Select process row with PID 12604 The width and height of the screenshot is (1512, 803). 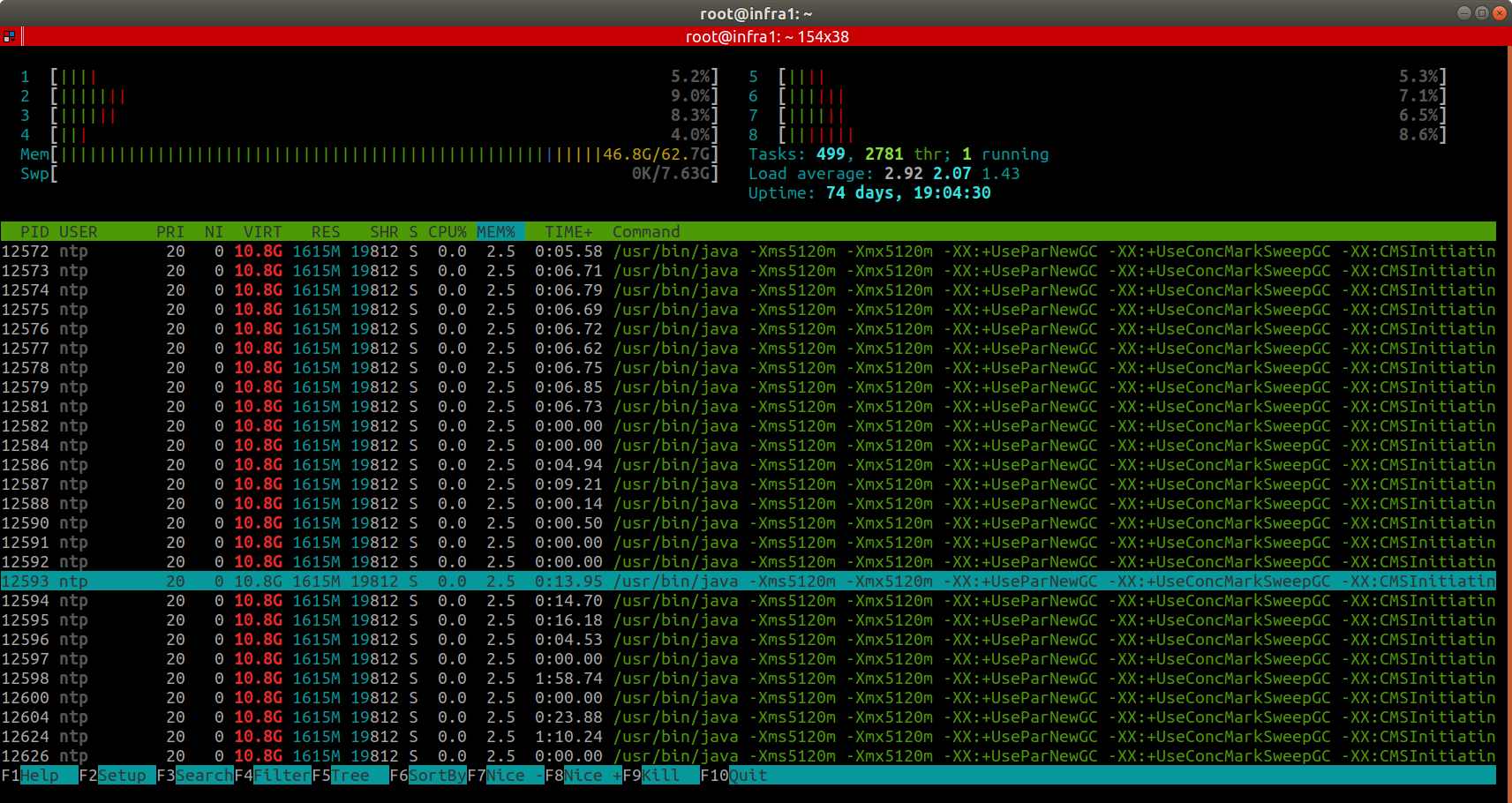point(748,717)
